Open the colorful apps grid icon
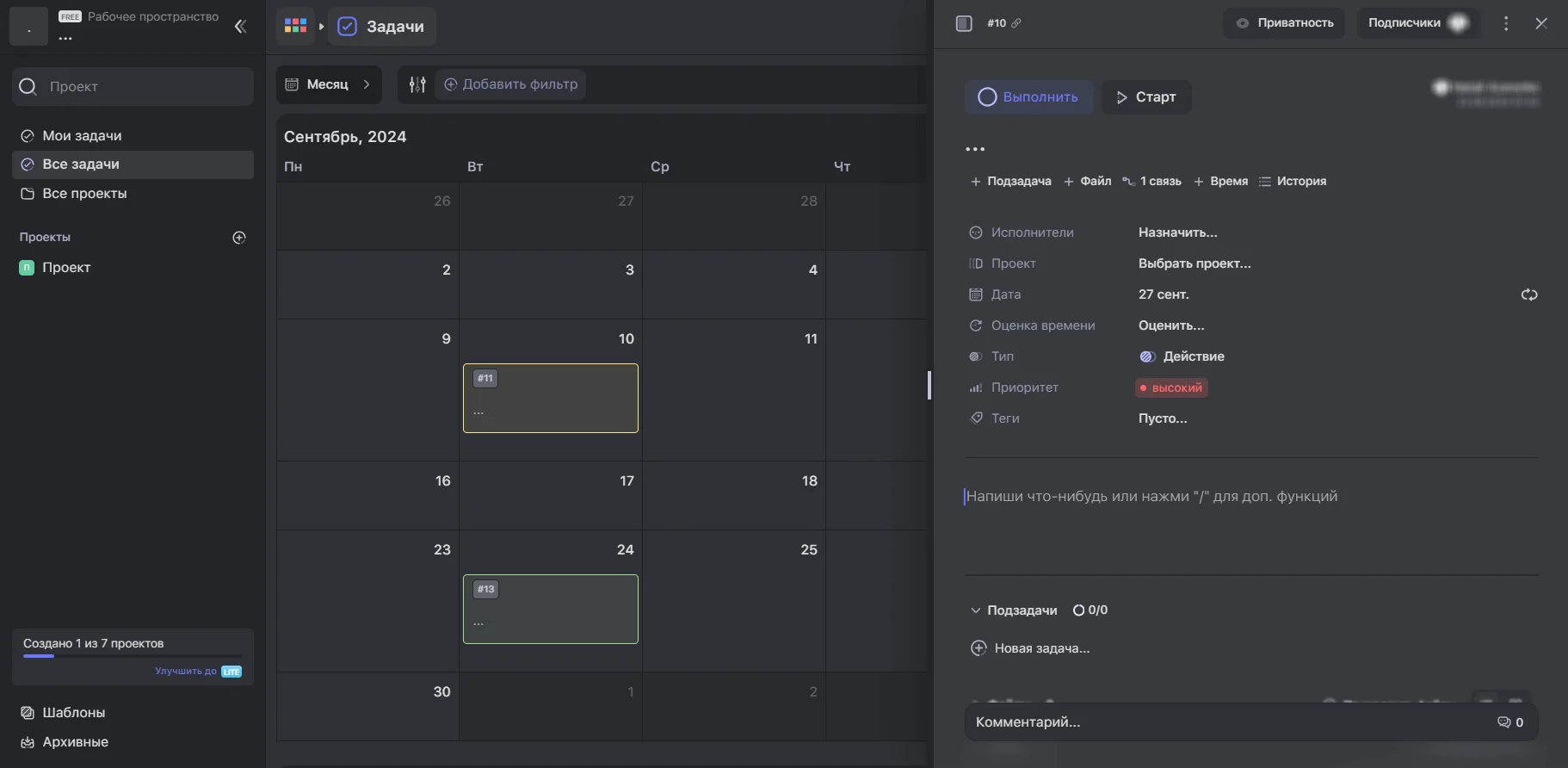 point(295,26)
